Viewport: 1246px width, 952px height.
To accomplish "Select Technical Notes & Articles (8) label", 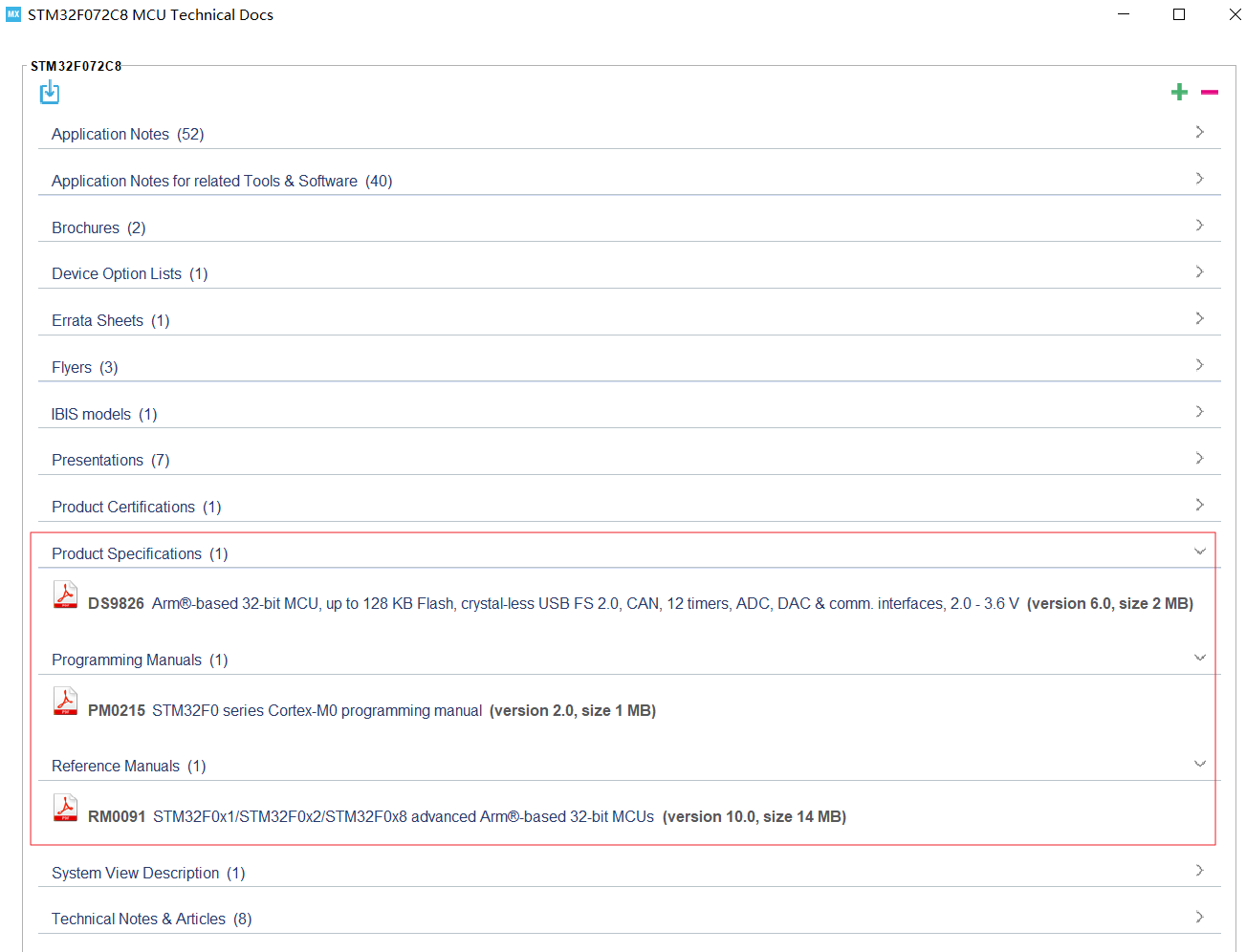I will [x=152, y=920].
